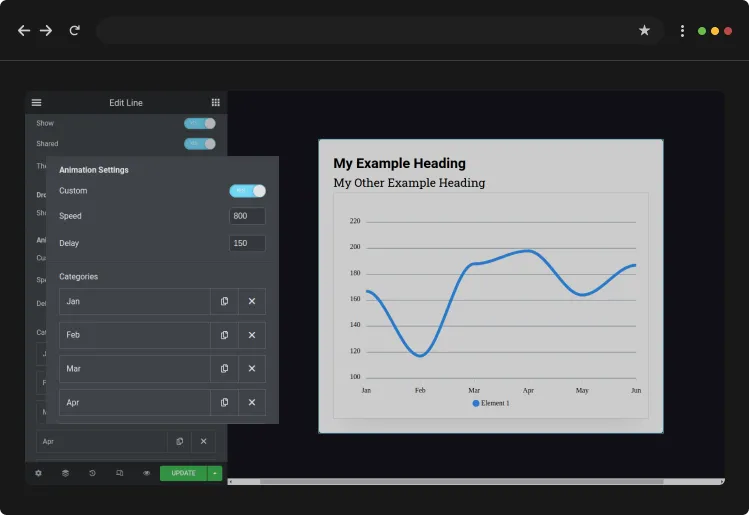The height and width of the screenshot is (515, 749).
Task: Remove the Apr category in the popup
Action: (252, 403)
